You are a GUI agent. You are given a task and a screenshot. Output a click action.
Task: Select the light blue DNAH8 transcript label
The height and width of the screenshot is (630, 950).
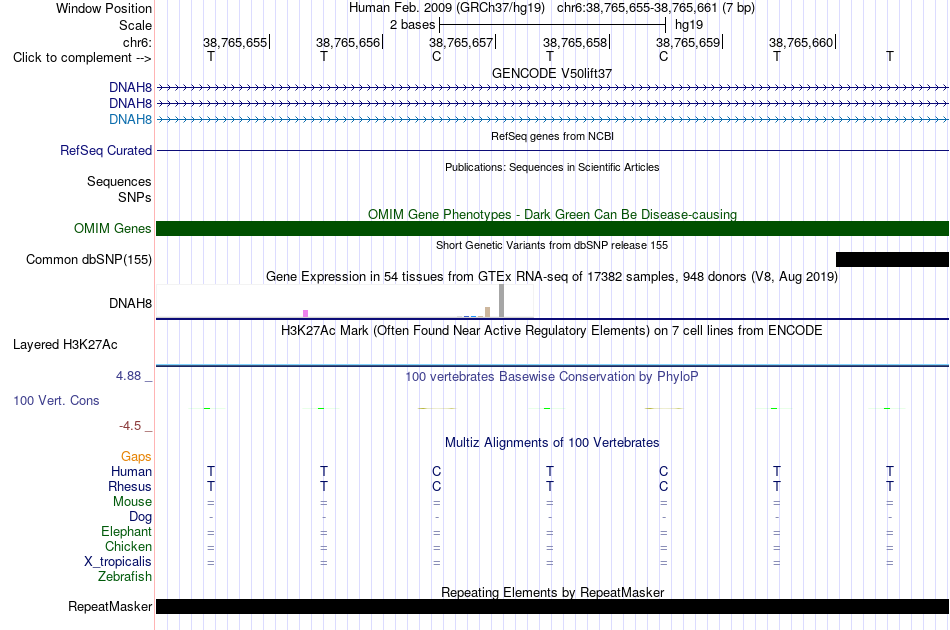[130, 119]
